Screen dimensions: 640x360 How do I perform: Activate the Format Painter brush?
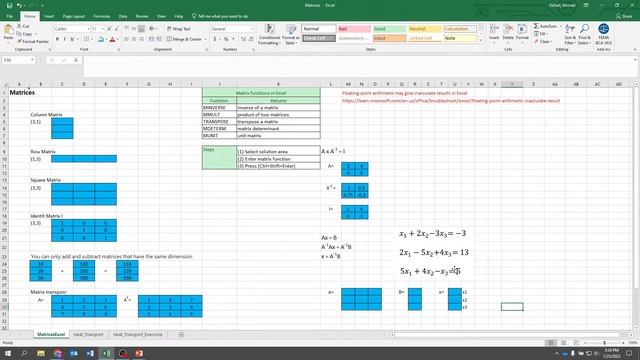33,42
